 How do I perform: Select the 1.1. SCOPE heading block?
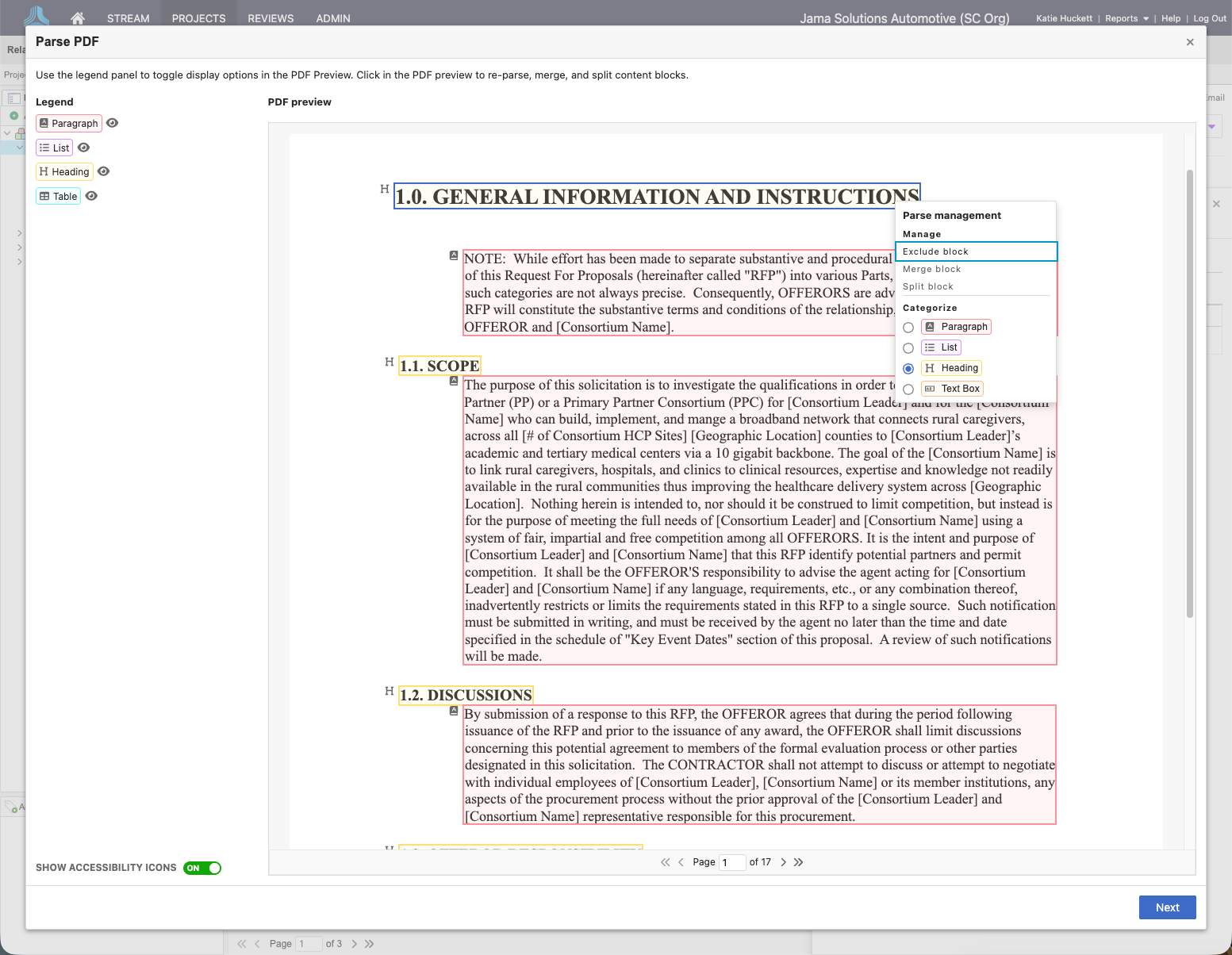tap(439, 366)
